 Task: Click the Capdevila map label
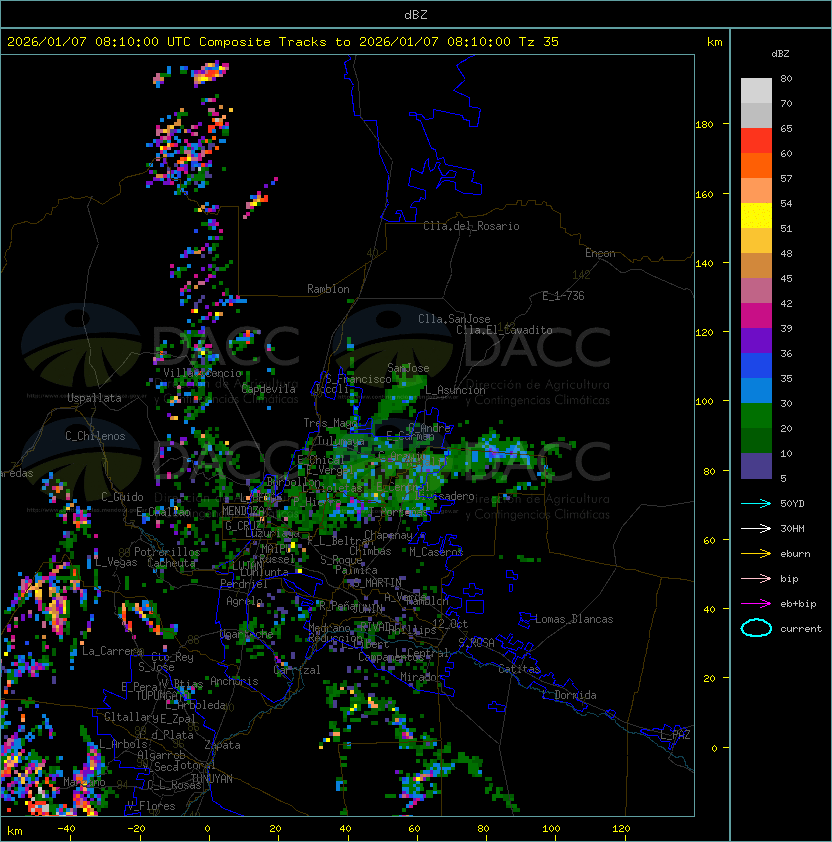point(269,389)
